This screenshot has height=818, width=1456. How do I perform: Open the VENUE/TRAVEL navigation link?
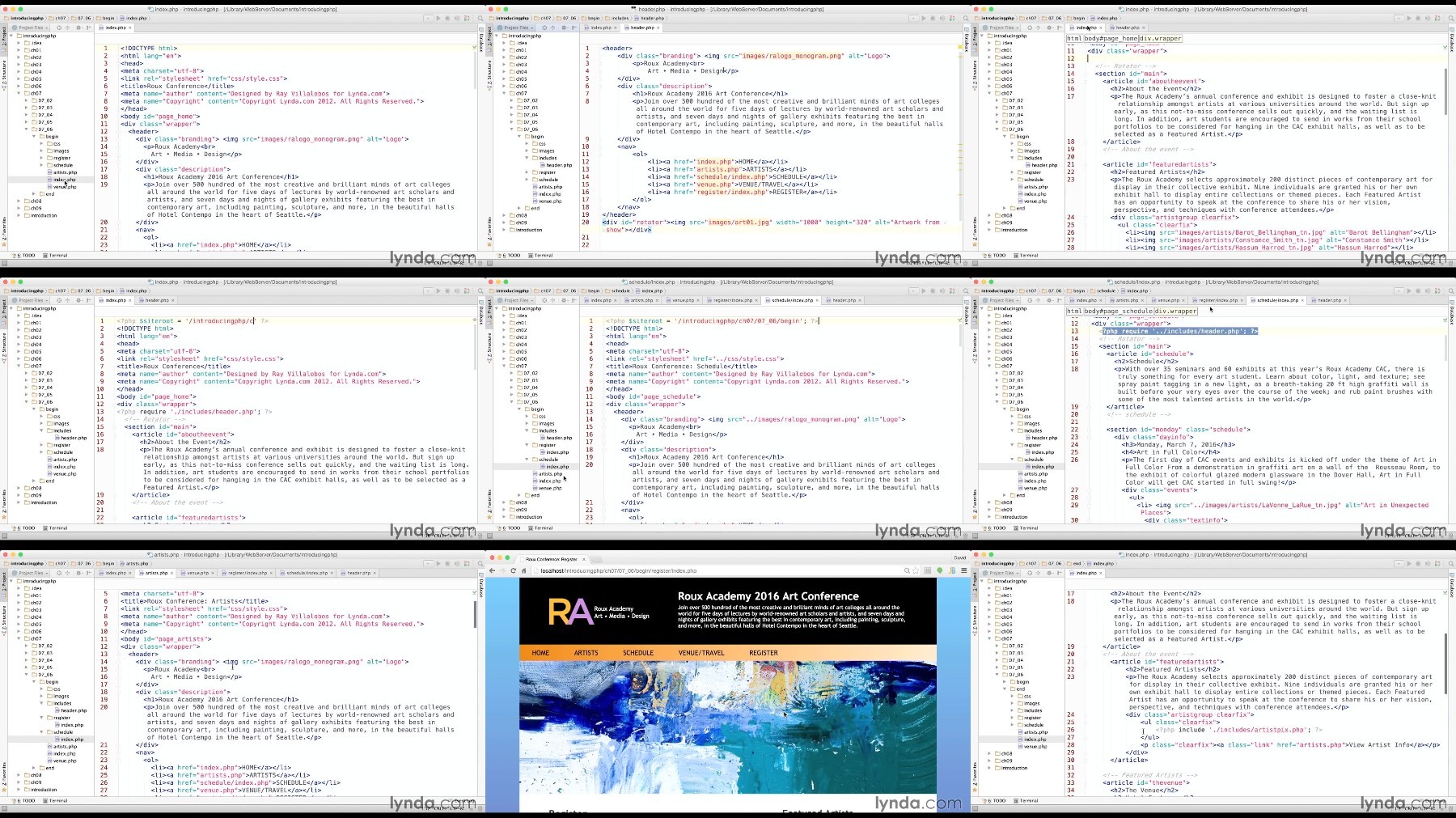pyautogui.click(x=701, y=653)
